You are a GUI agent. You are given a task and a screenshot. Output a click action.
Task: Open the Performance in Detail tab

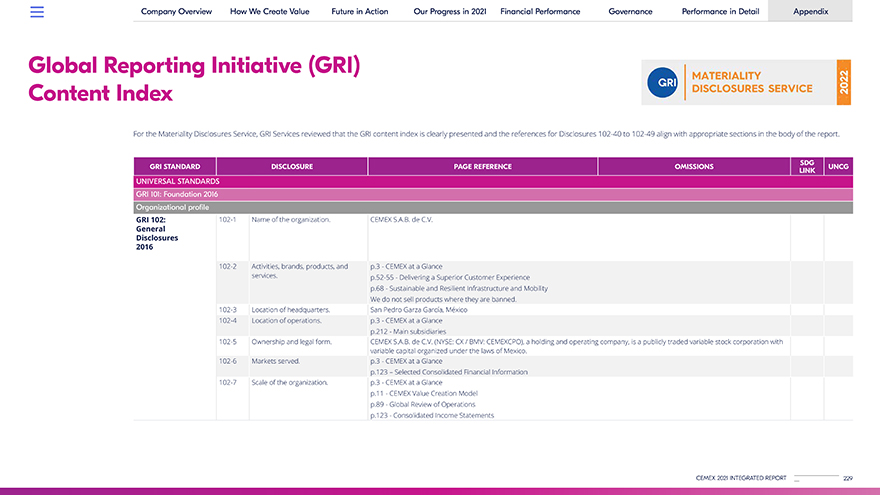point(720,11)
